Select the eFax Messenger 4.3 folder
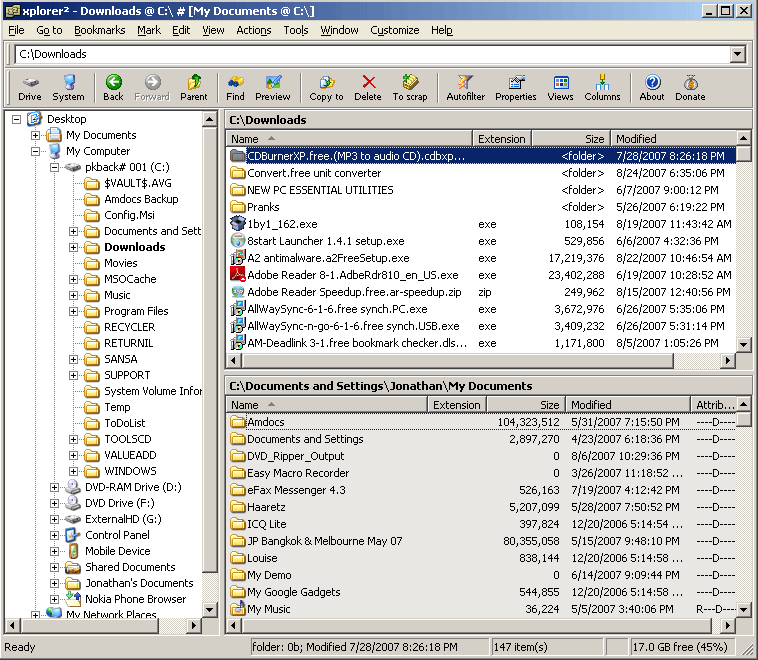Screen dimensions: 758x660 point(481,490)
